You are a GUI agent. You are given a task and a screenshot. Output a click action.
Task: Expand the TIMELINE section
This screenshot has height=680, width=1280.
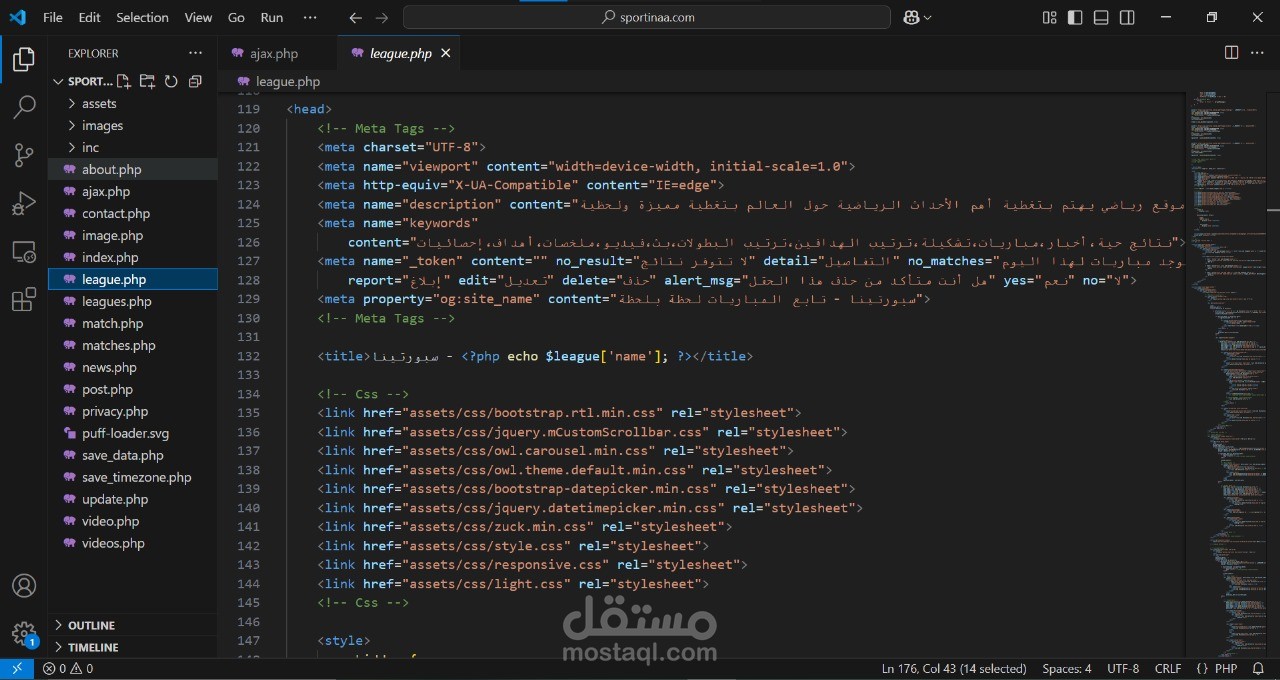[133, 647]
